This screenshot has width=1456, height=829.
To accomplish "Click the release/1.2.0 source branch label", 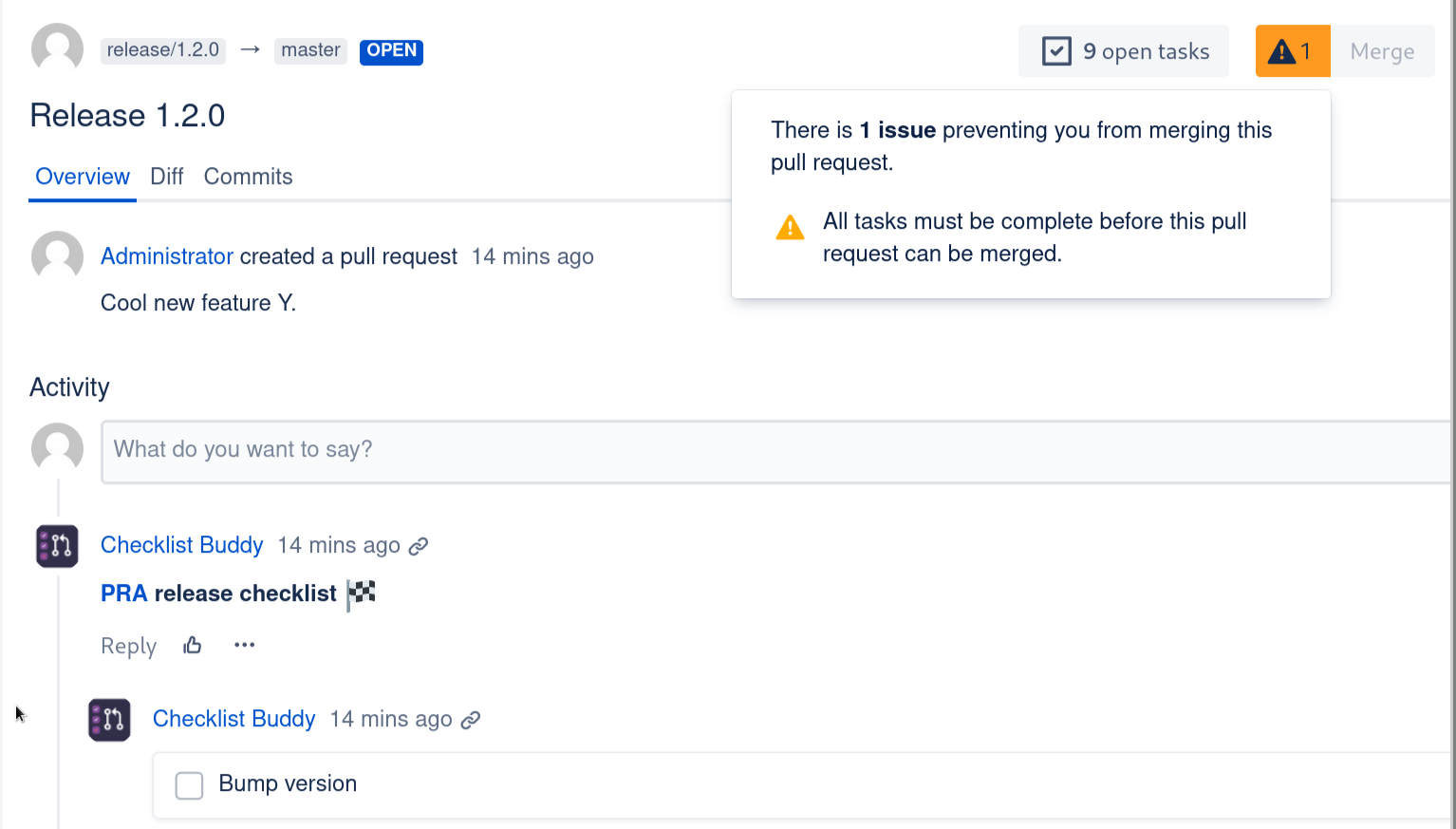I will pos(163,50).
